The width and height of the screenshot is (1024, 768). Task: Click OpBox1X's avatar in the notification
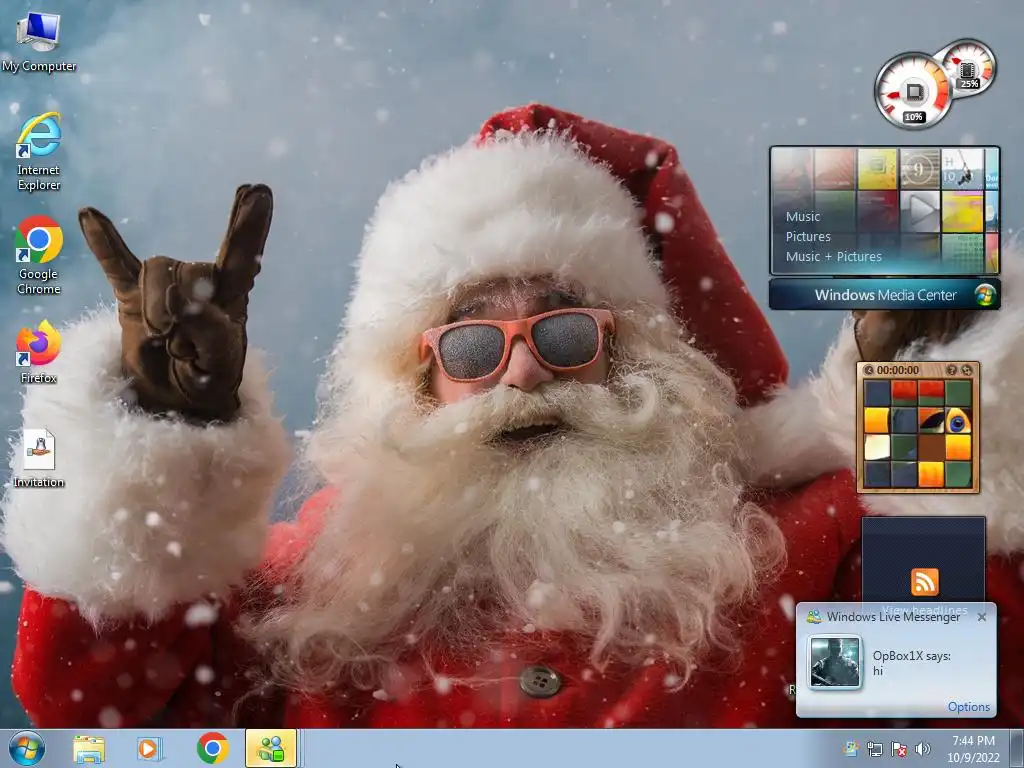[x=835, y=662]
